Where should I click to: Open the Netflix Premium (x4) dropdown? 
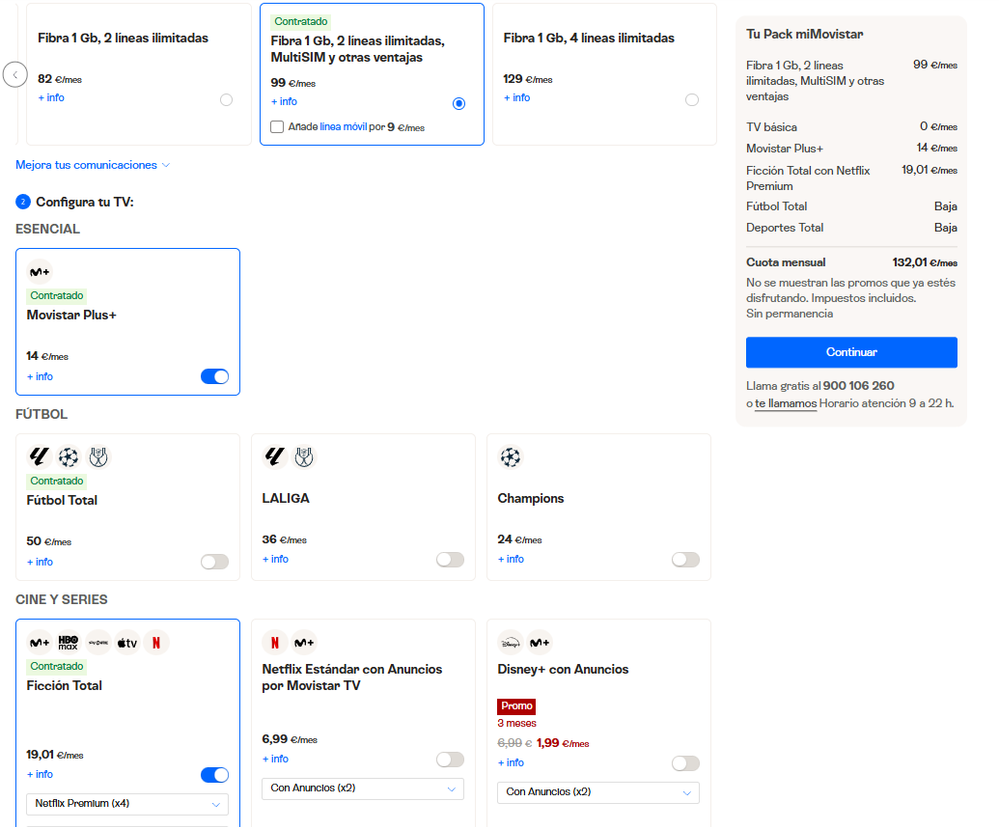pyautogui.click(x=127, y=804)
